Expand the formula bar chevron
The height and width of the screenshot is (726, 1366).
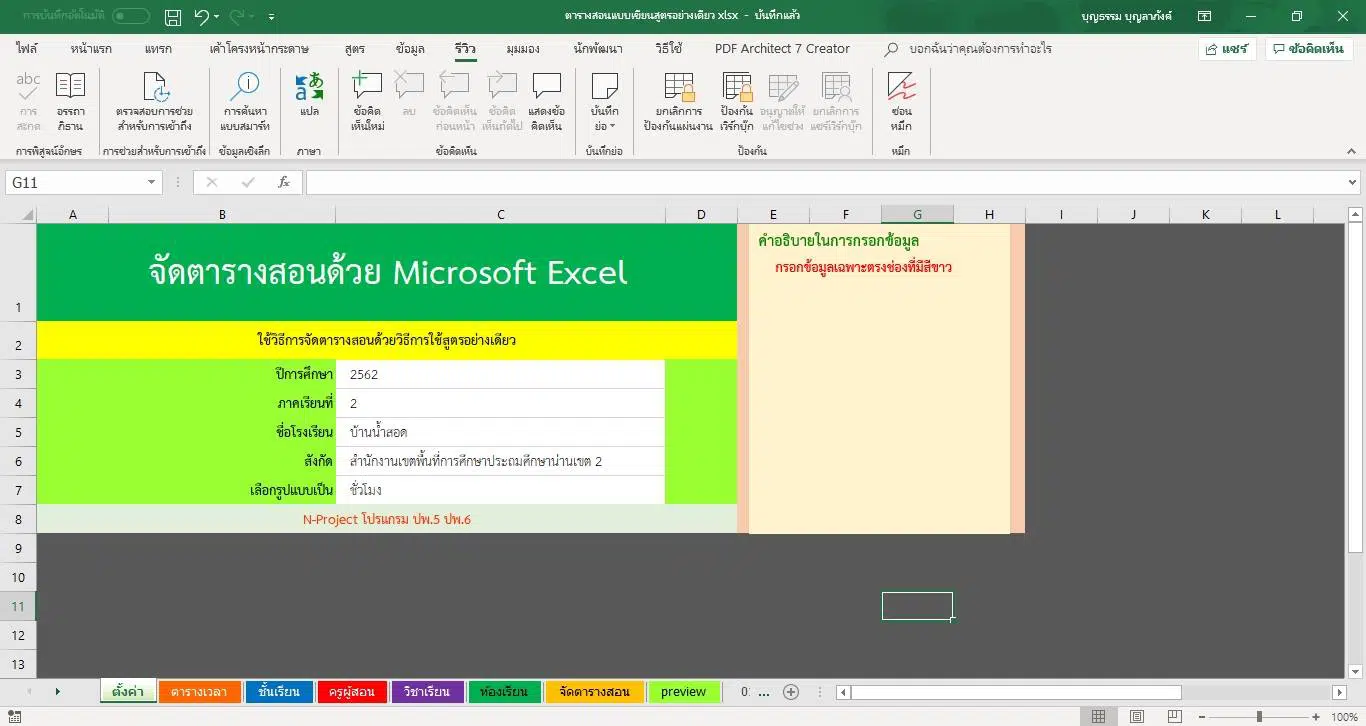(1353, 182)
